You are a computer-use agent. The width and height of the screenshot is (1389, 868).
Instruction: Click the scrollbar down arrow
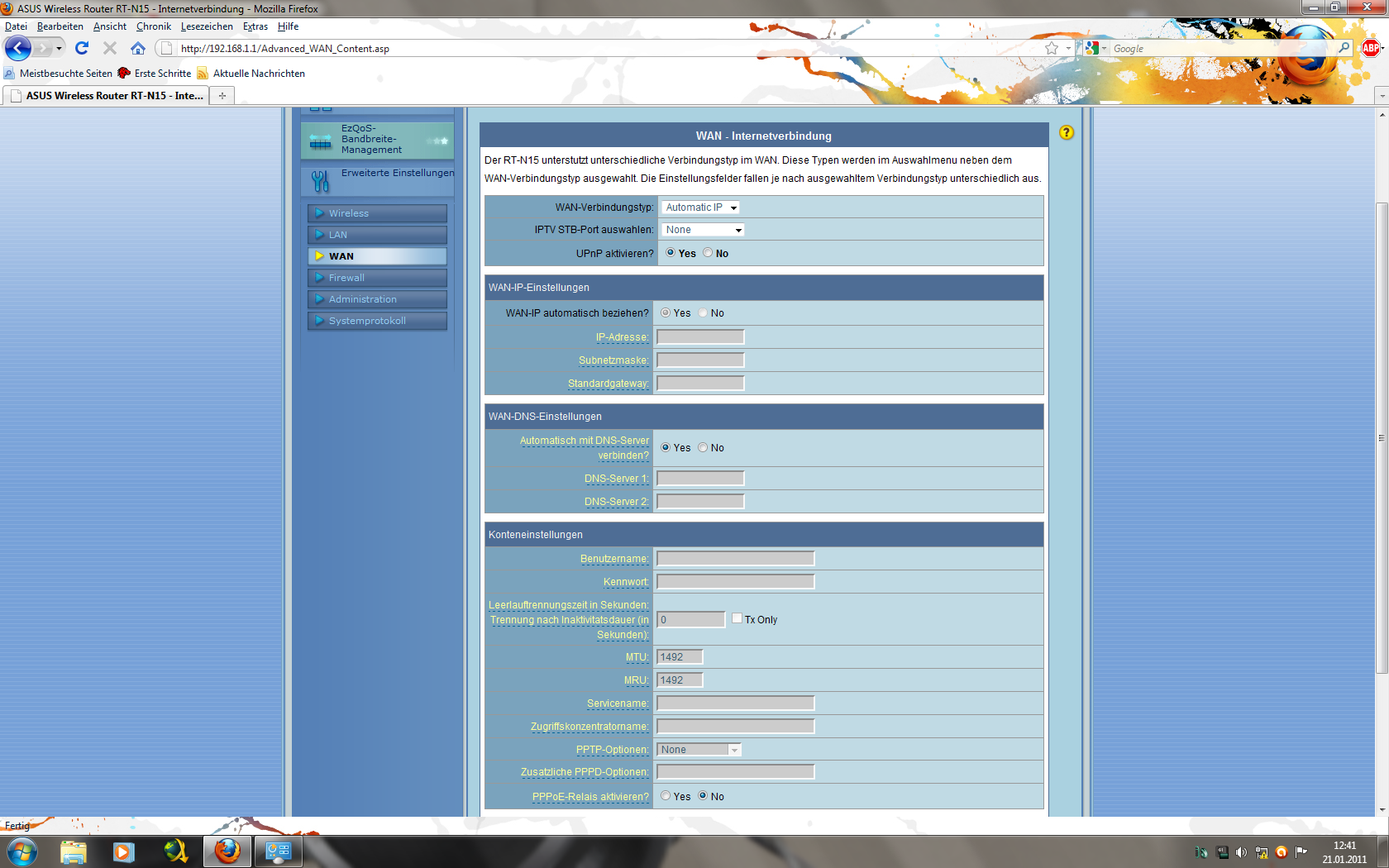coord(1382,810)
